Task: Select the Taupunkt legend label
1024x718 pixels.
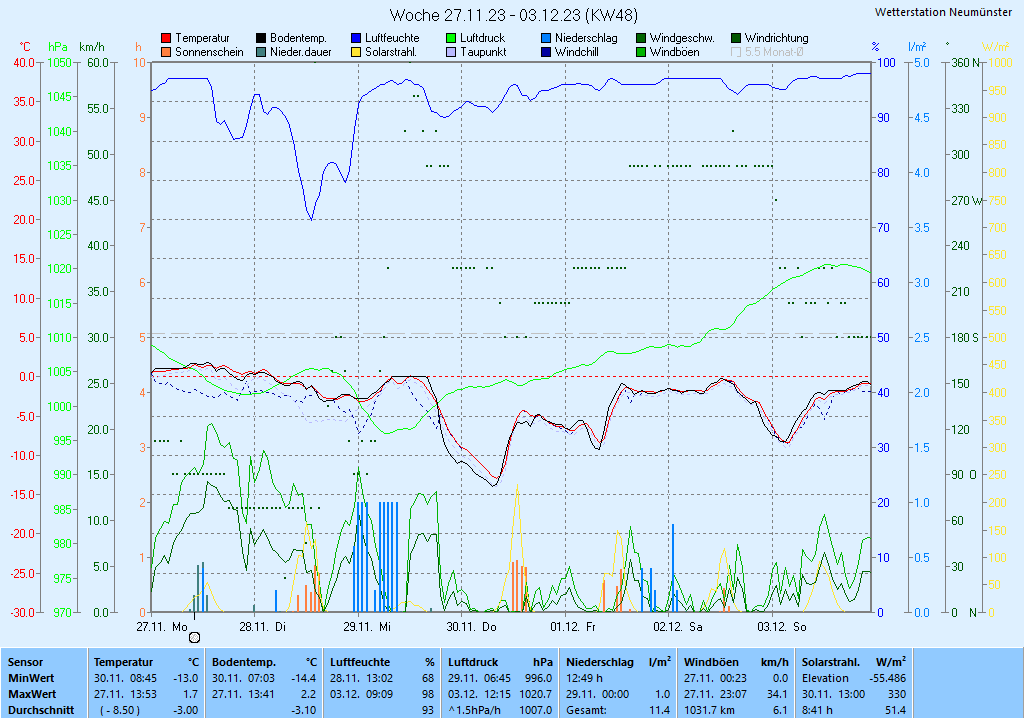Action: (483, 52)
